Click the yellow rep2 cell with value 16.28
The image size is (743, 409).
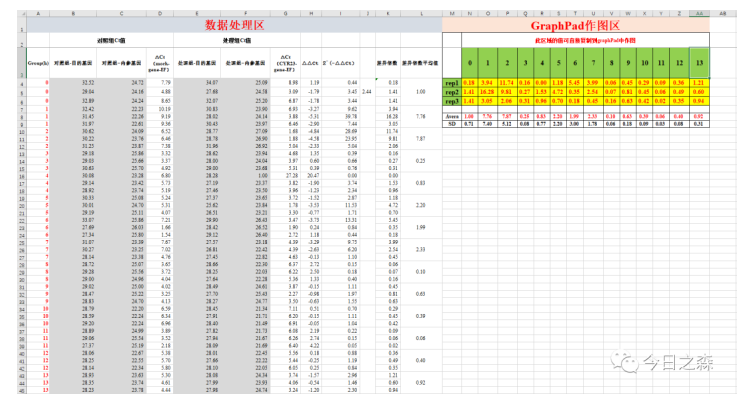click(489, 92)
